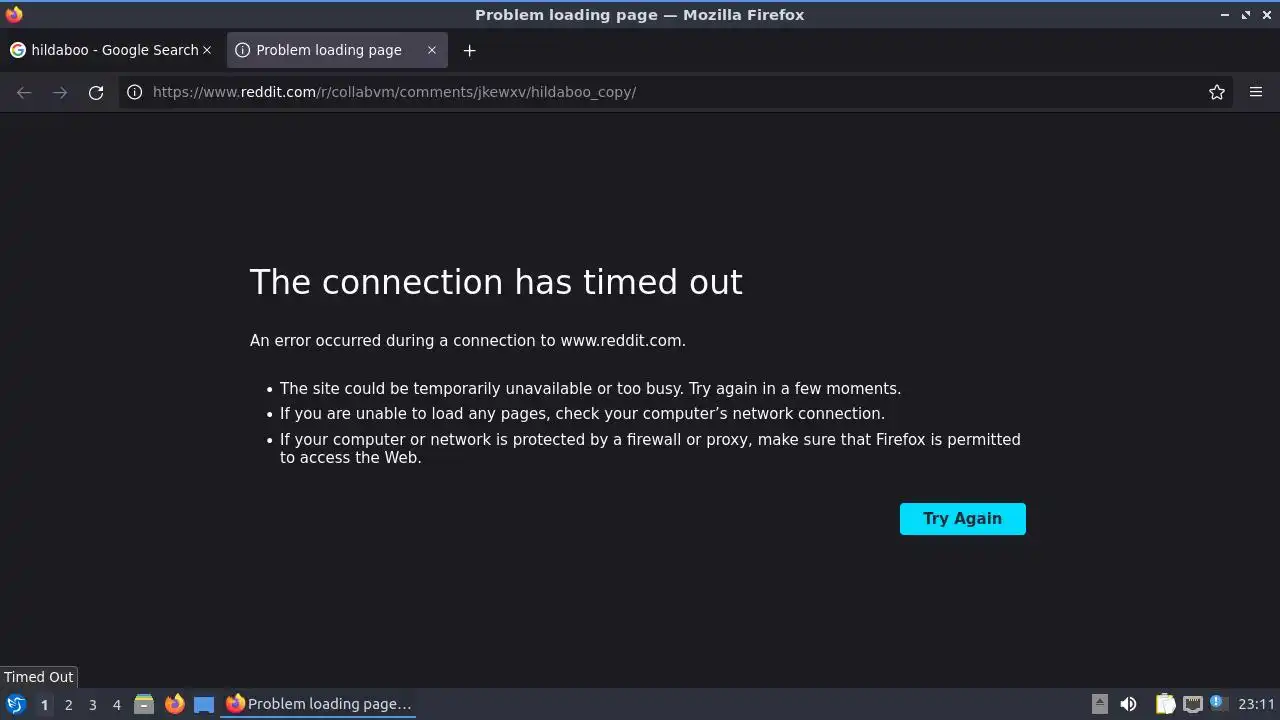Reload the page with the refresh icon
This screenshot has width=1280, height=720.
96,92
